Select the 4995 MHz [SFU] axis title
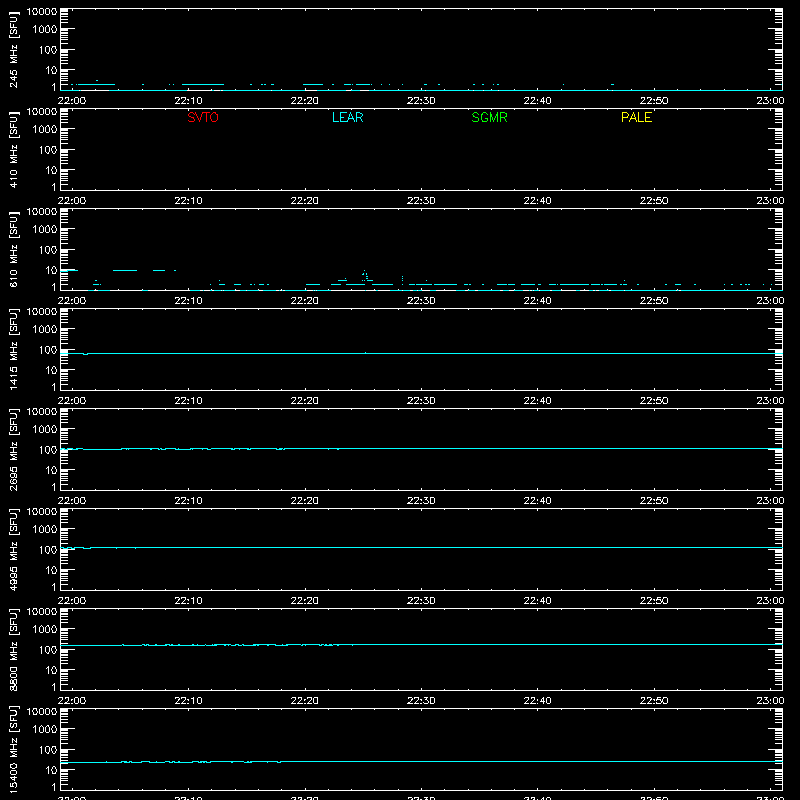This screenshot has height=800, width=800. tap(13, 549)
